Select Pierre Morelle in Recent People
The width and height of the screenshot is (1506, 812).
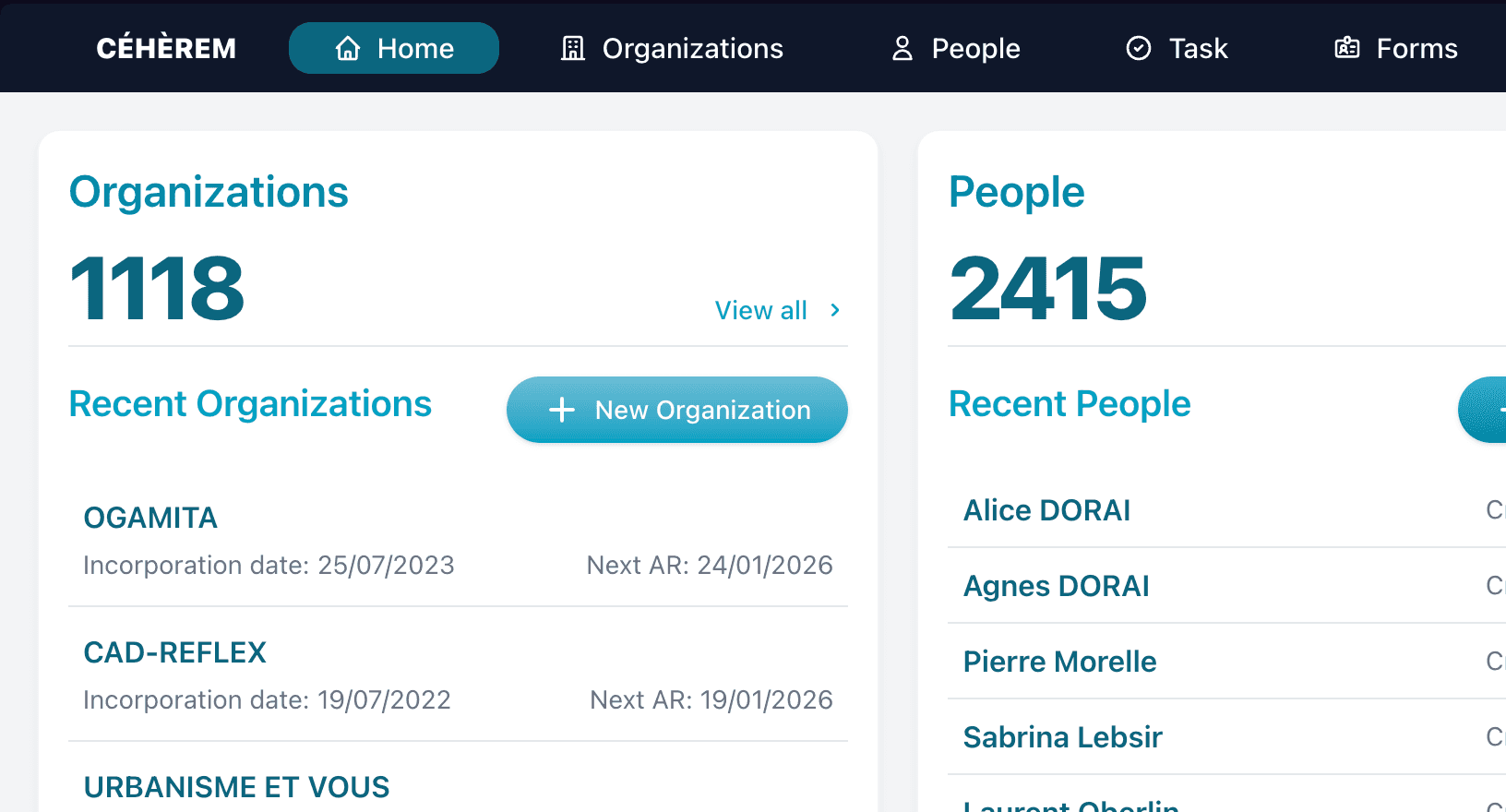(1059, 662)
